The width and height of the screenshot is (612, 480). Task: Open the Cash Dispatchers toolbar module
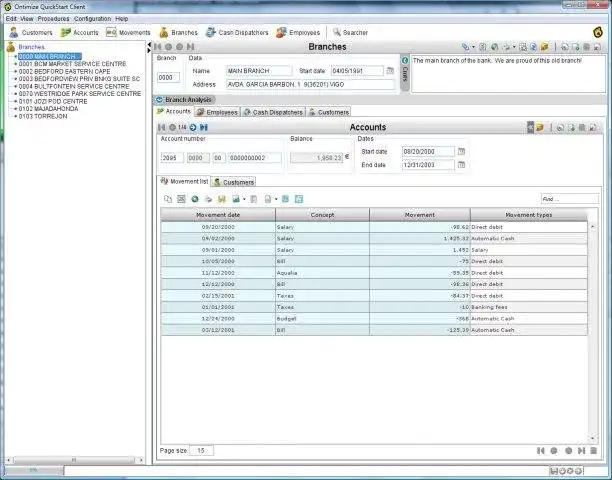pyautogui.click(x=237, y=33)
